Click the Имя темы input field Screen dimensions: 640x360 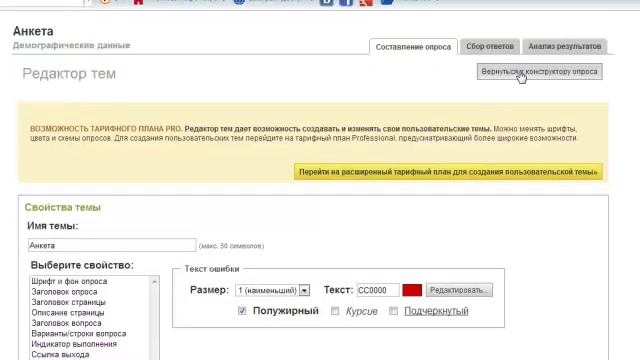tap(112, 245)
